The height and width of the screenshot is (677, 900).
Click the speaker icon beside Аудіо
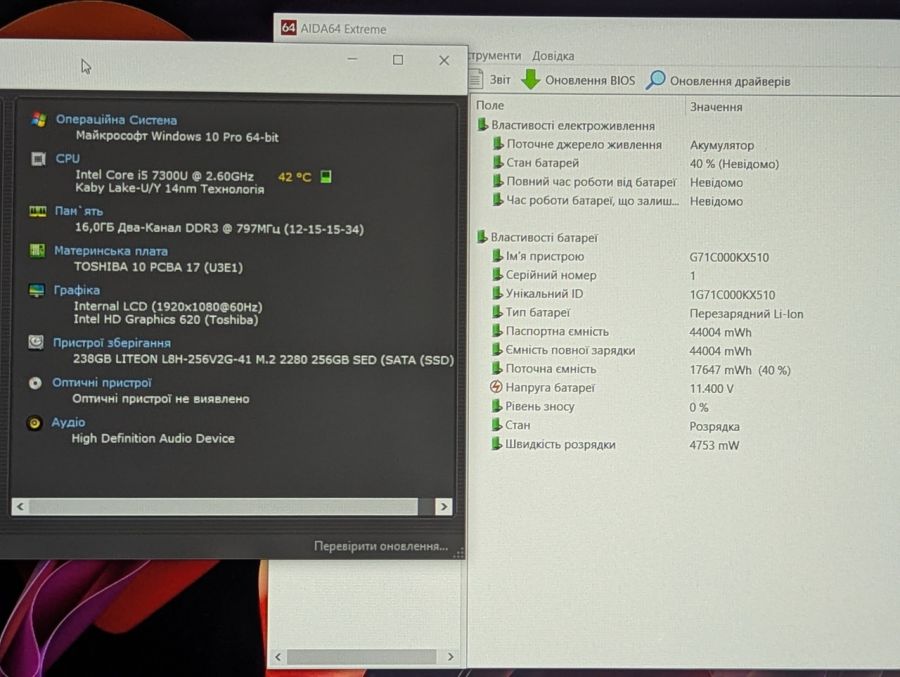(x=34, y=423)
